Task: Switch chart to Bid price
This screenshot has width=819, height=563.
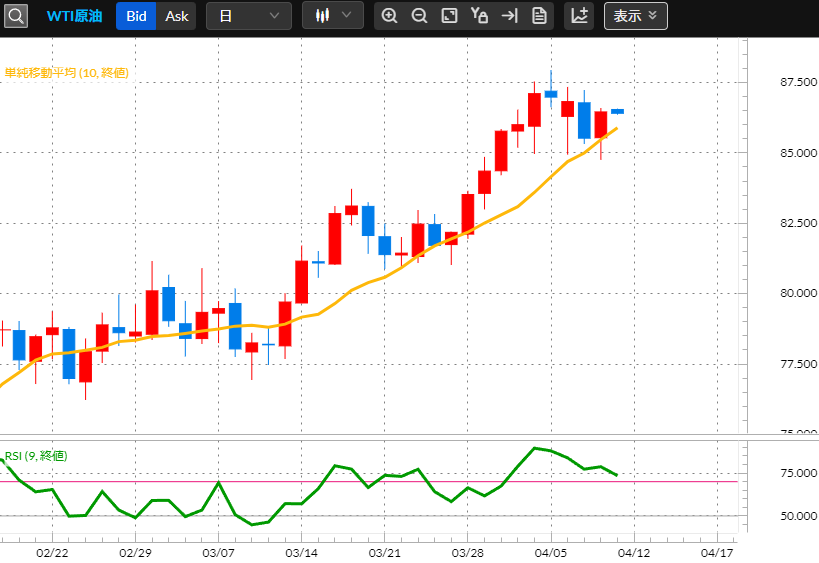Action: [x=136, y=16]
